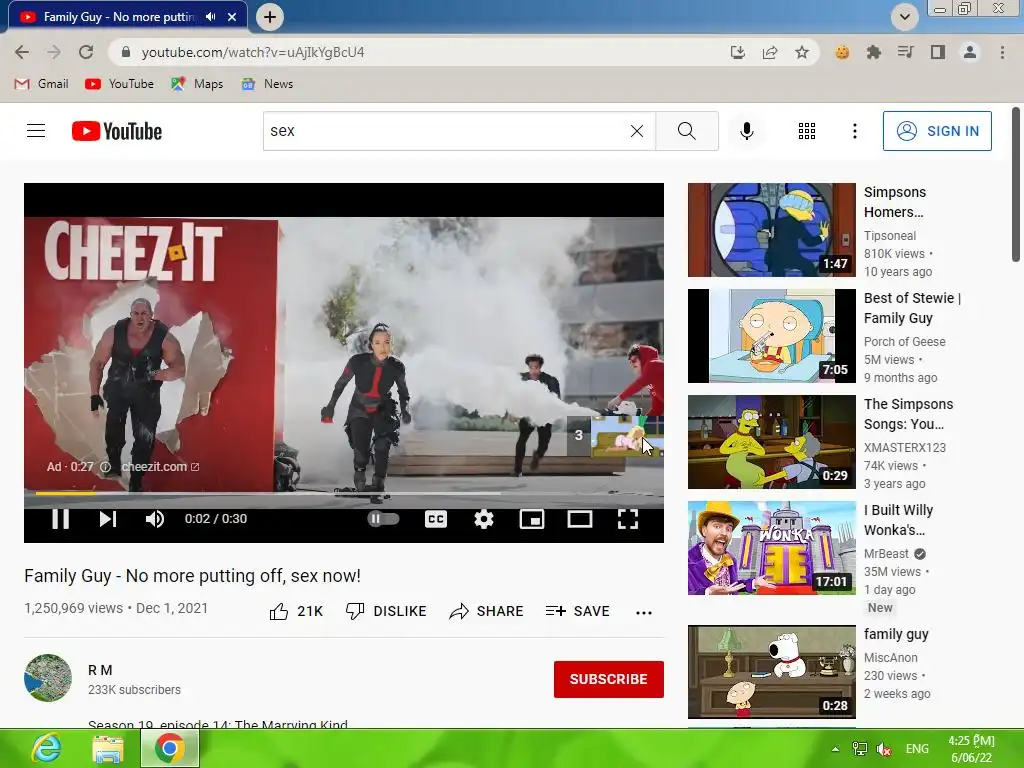Open more actions ellipsis below video

[644, 613]
